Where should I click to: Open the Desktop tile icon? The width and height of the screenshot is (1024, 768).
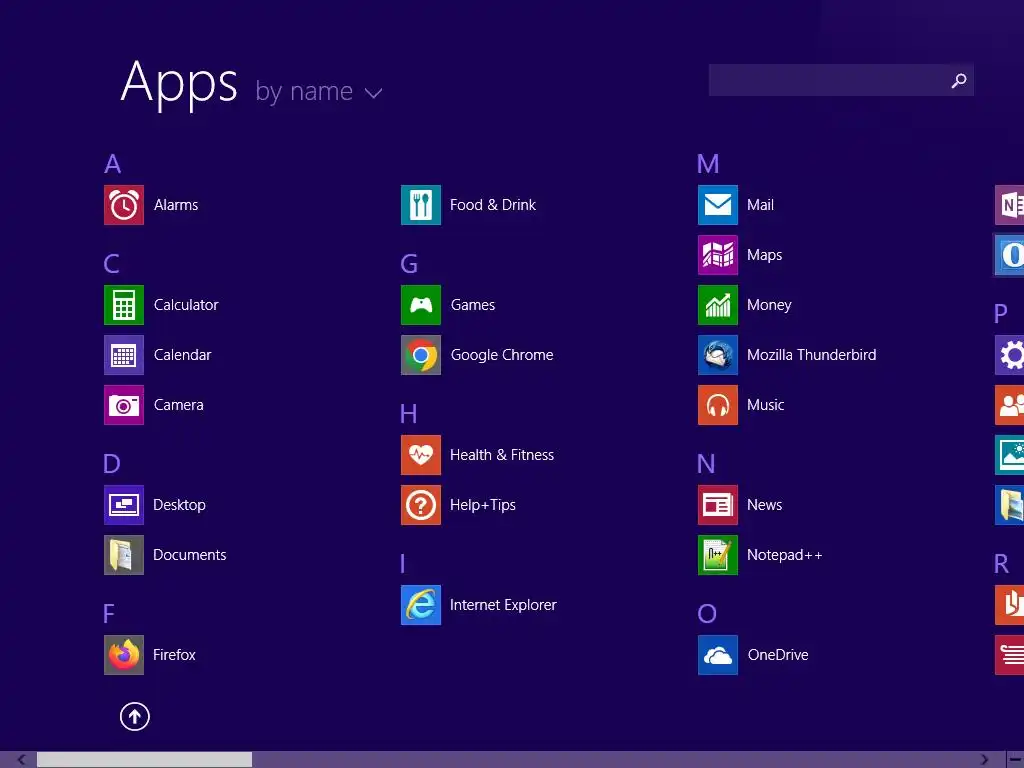pos(123,505)
